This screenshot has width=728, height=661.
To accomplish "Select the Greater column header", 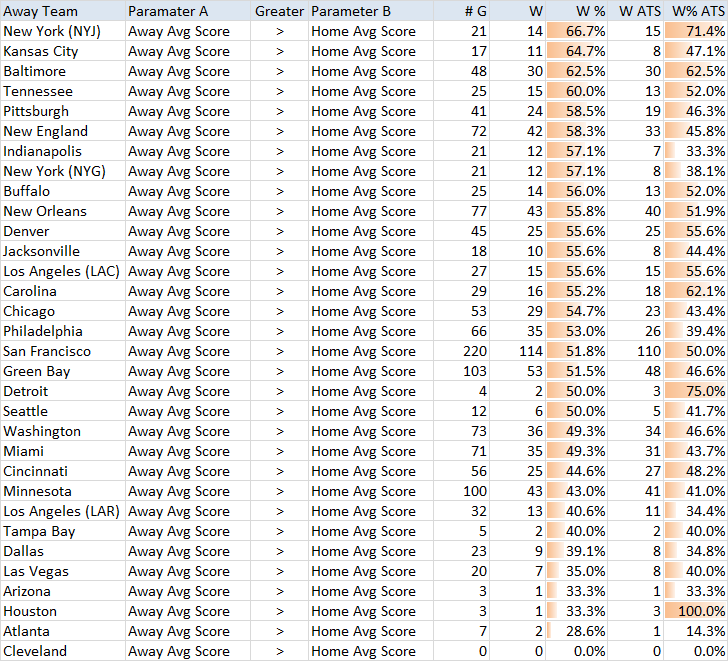I will [280, 11].
